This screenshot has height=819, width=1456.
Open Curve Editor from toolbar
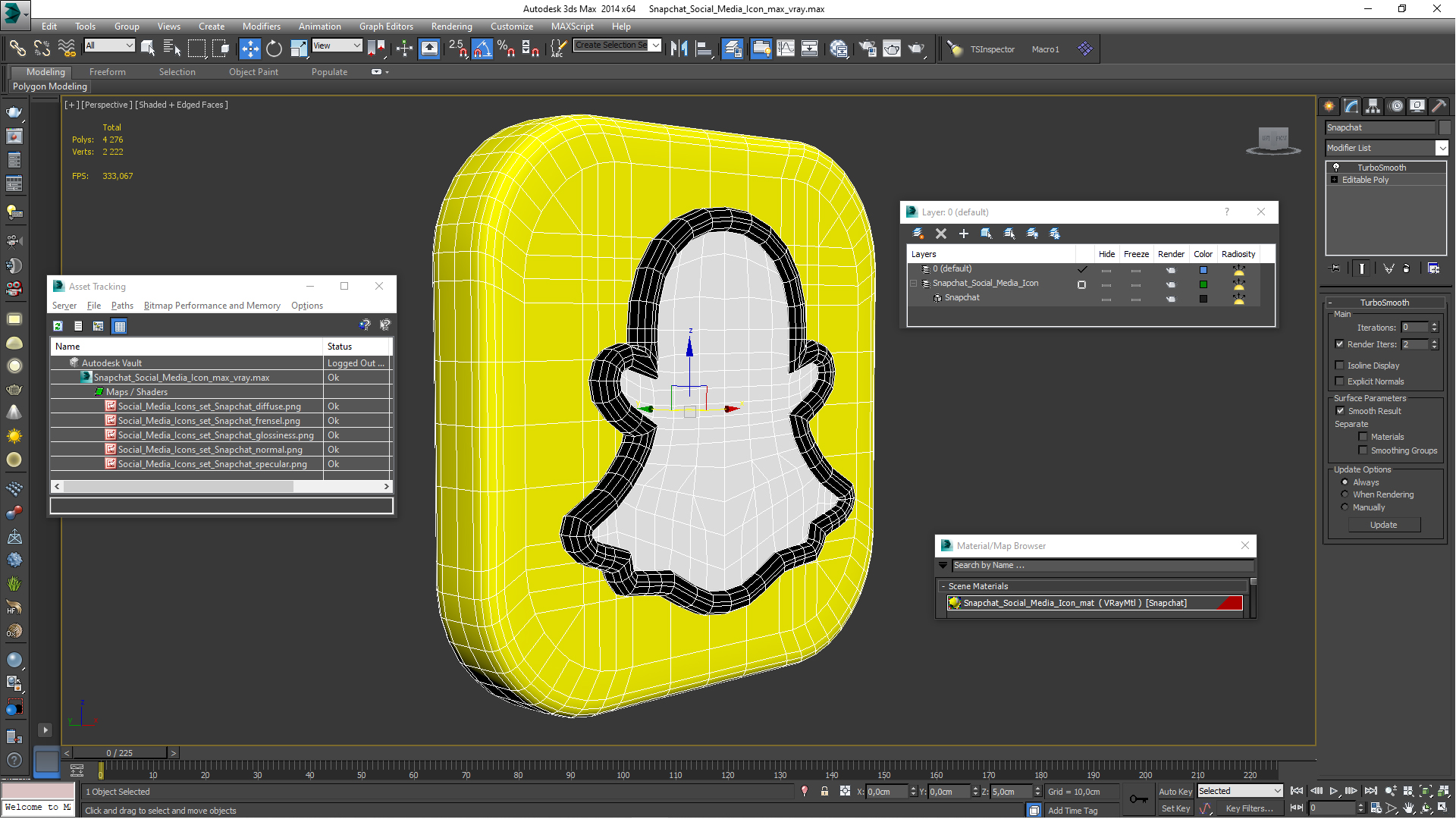[786, 49]
